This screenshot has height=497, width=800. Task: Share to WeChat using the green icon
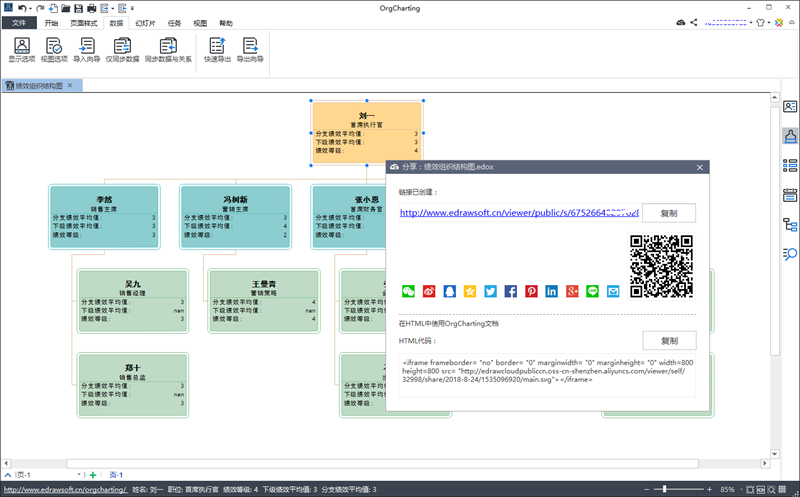[407, 291]
